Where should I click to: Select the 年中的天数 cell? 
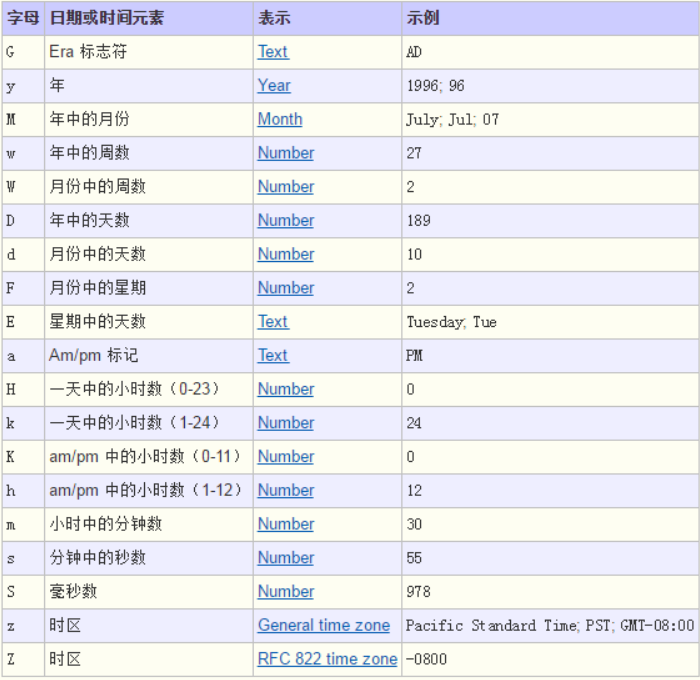point(149,221)
